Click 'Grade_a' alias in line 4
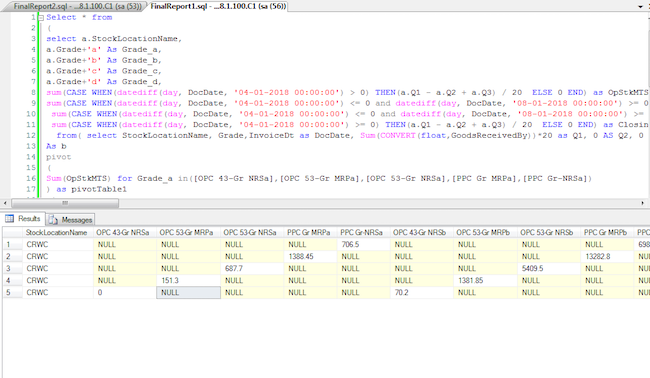 139,50
